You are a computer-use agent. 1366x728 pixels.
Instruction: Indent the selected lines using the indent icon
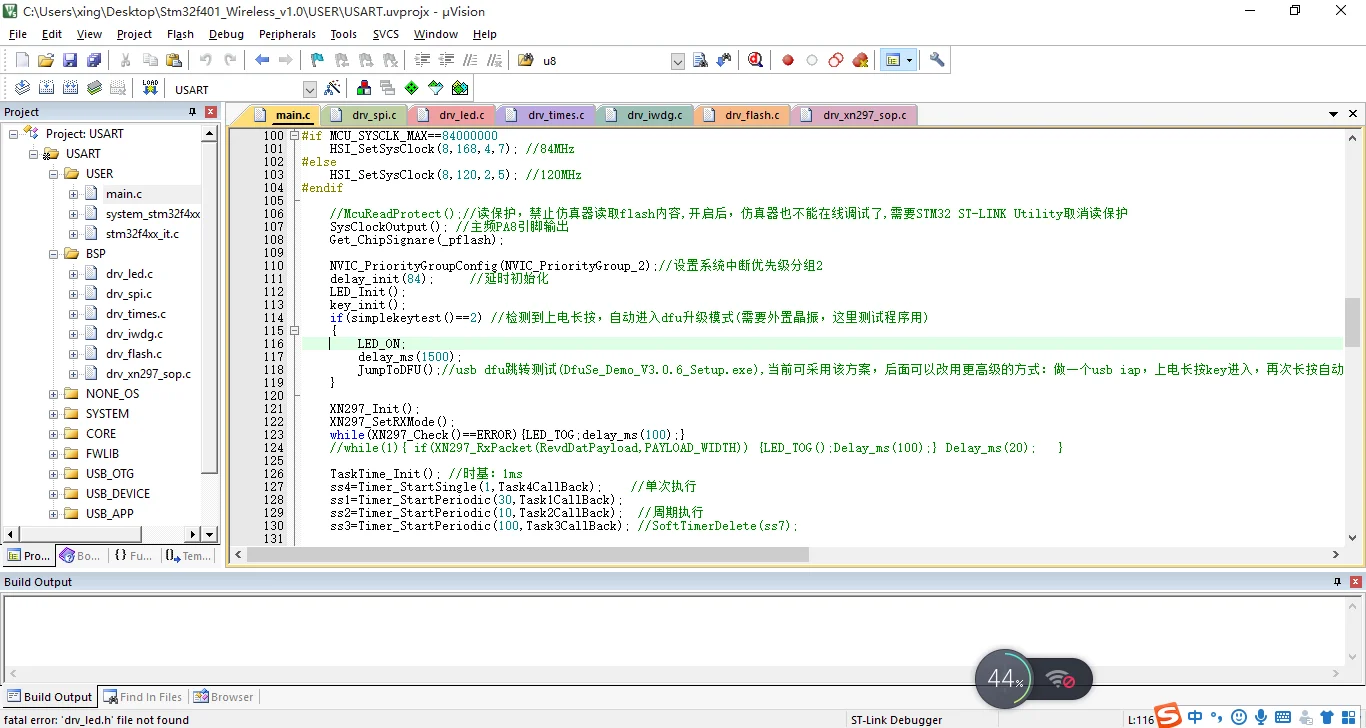click(x=422, y=60)
